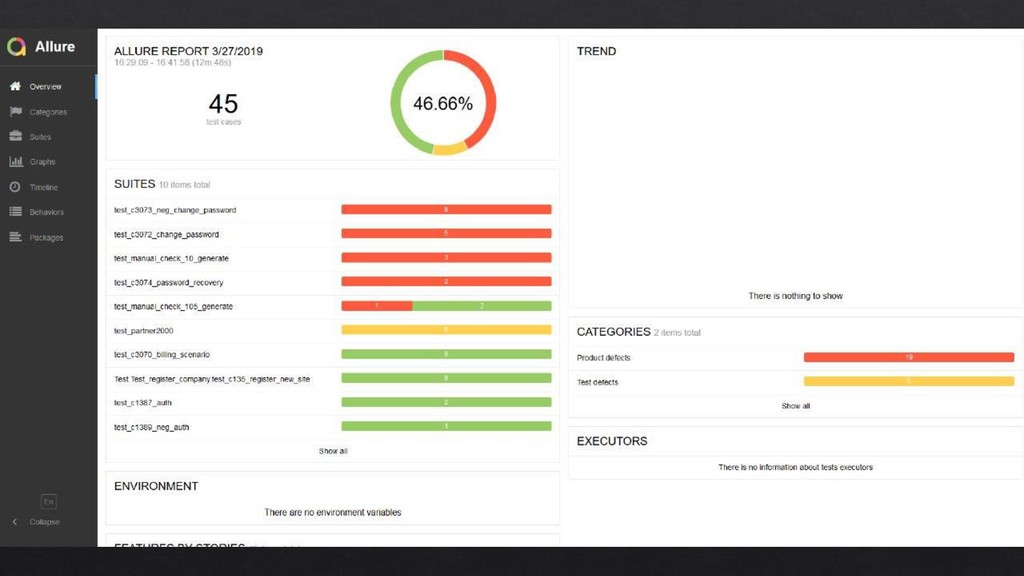
Task: Open suite test_c135_register_new_site
Action: pos(332,379)
